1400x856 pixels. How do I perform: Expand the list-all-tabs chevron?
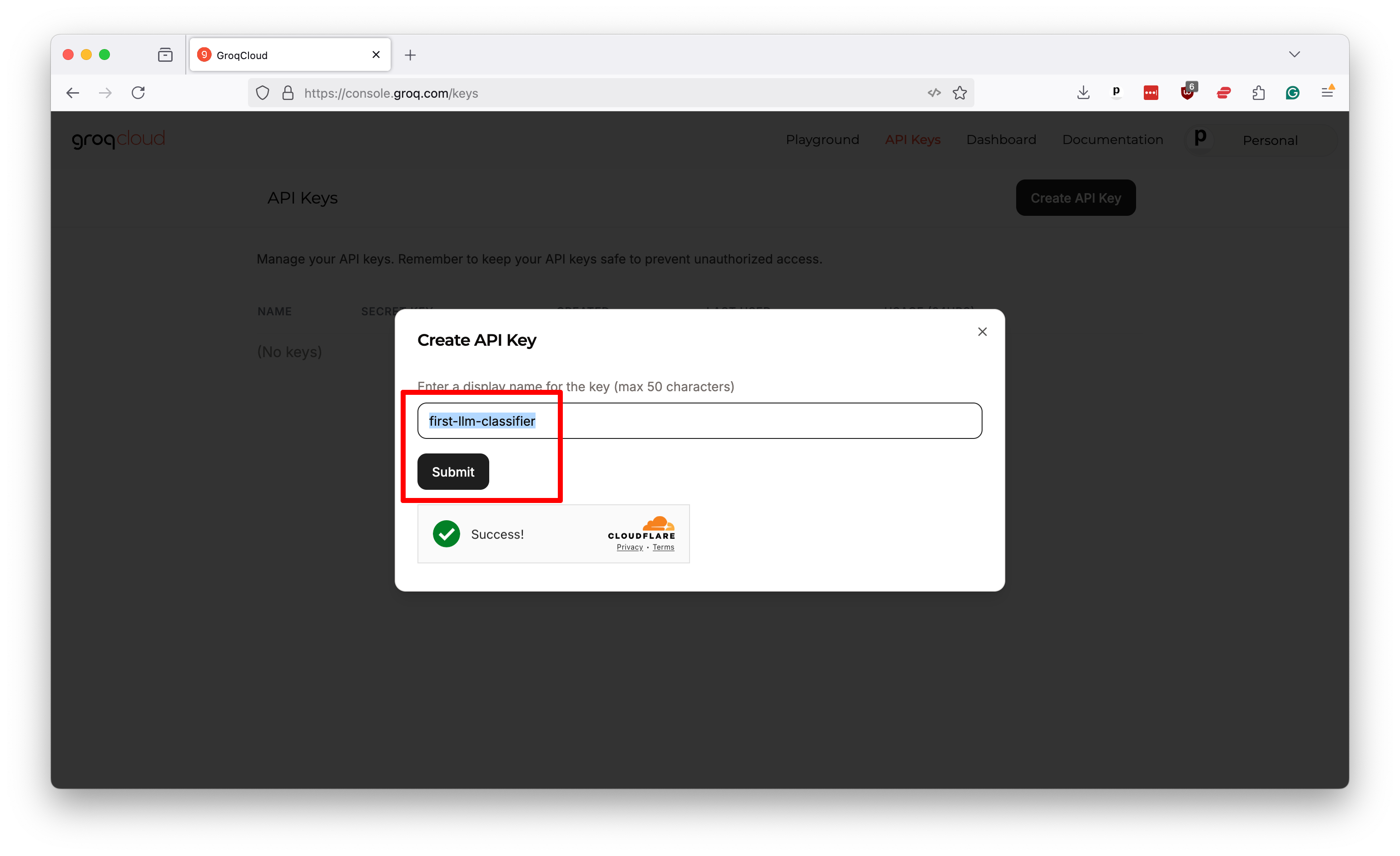pos(1294,55)
